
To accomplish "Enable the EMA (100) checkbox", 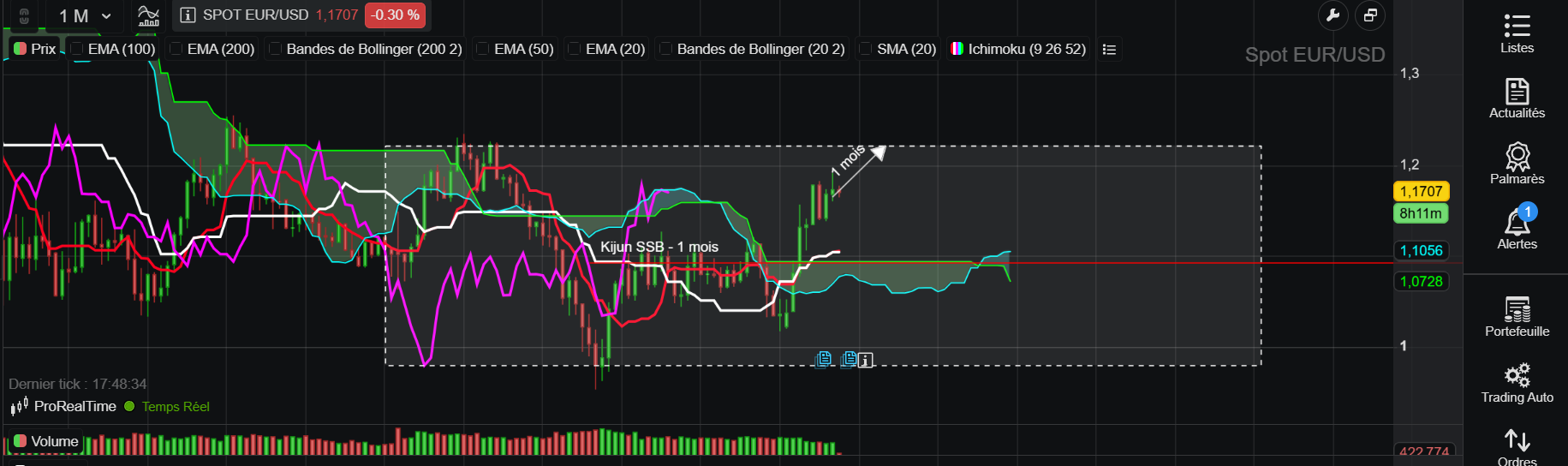I will (77, 49).
